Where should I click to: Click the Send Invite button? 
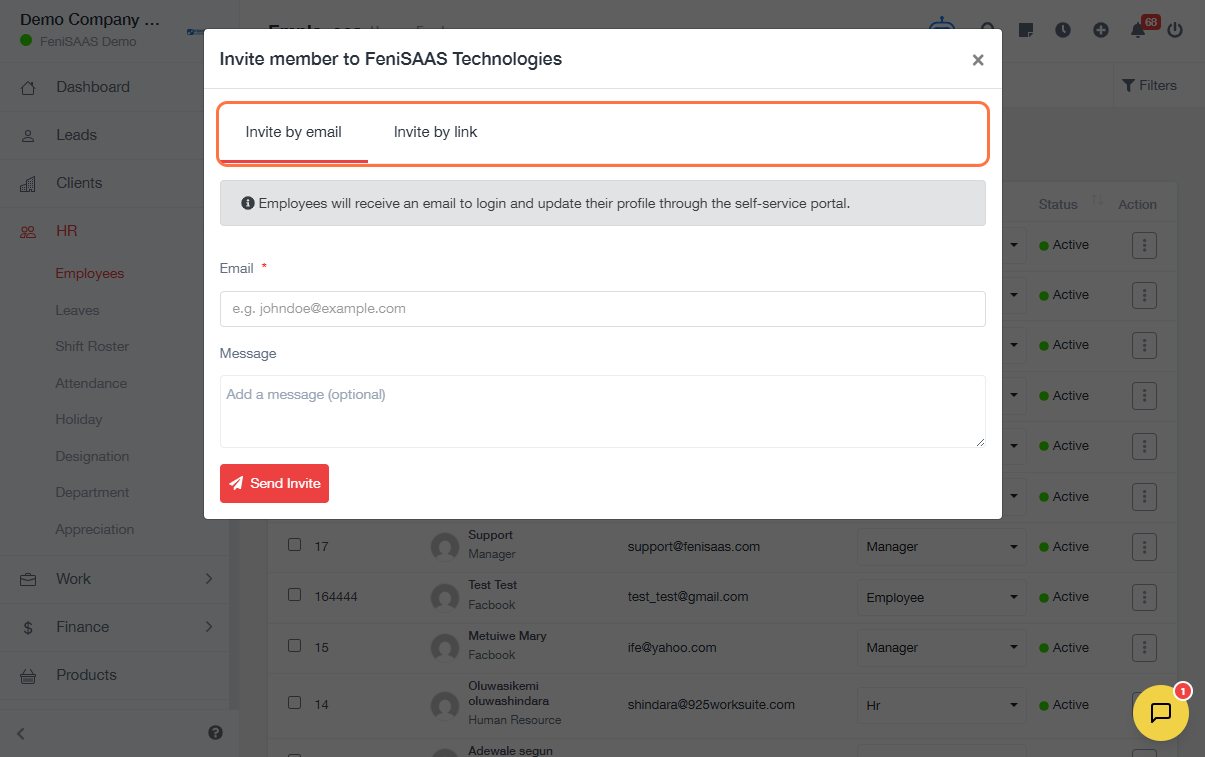pos(274,483)
